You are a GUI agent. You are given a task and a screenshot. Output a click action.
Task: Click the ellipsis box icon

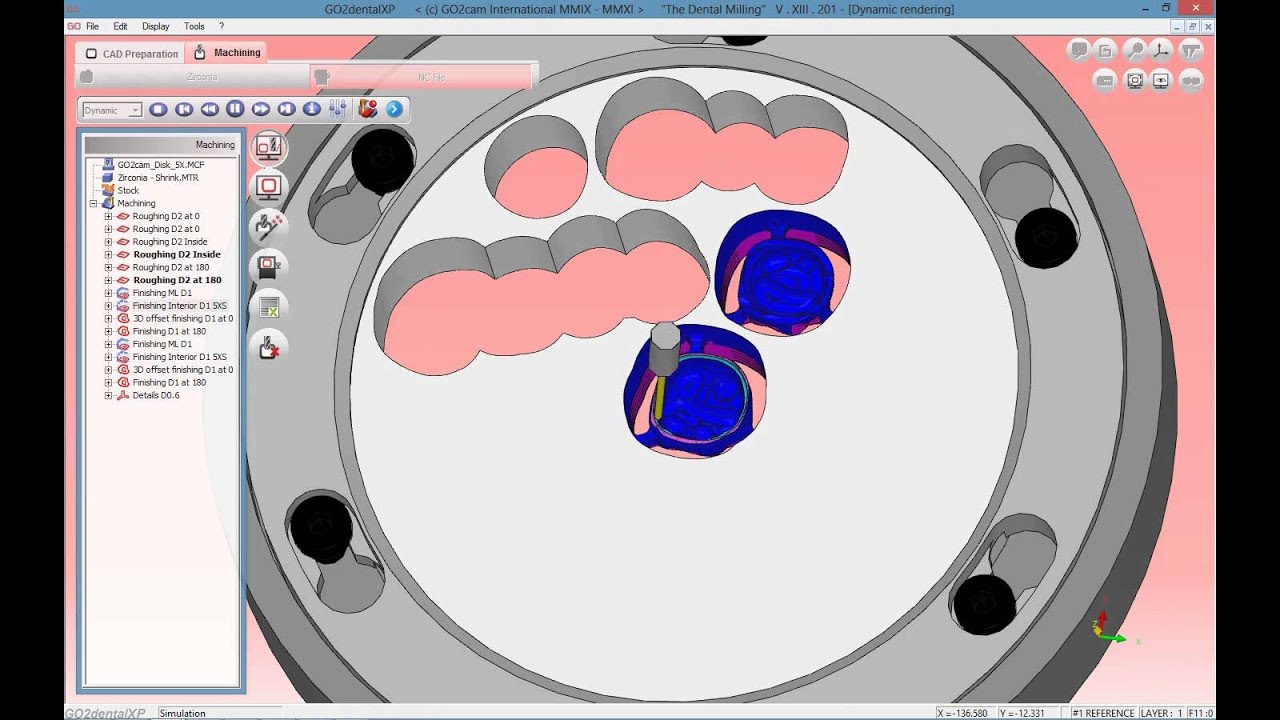point(1105,81)
